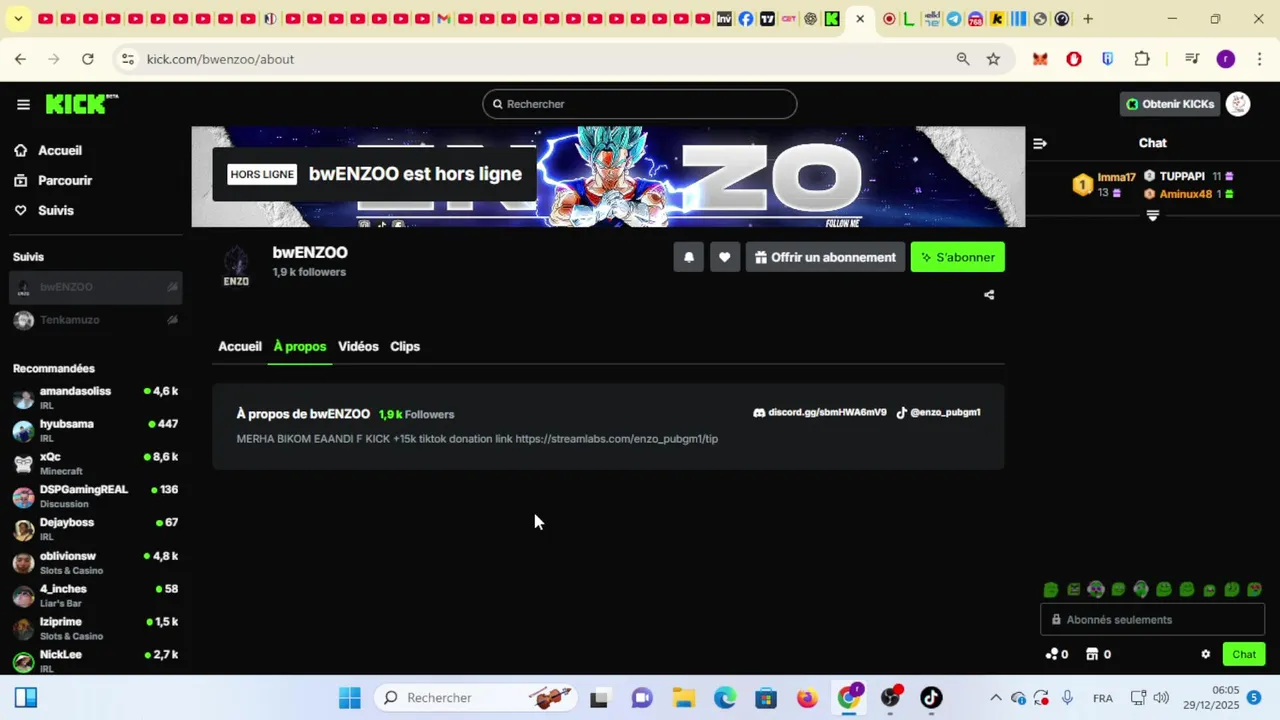This screenshot has height=720, width=1280.
Task: Open the Vidéos tab
Action: (358, 346)
